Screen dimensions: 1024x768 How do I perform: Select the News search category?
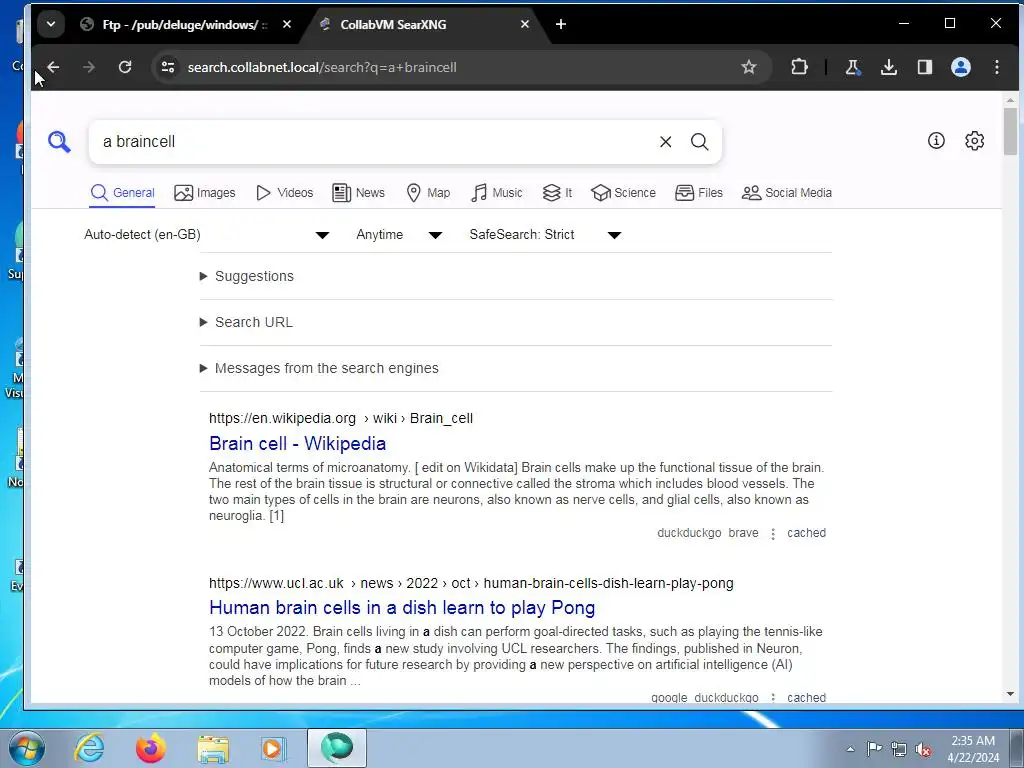359,193
